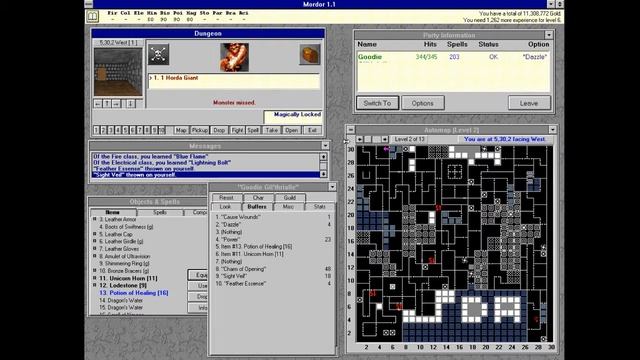Screen dimensions: 640x360
Task: Click the magenta player arrow on automap
Action: coord(386,149)
